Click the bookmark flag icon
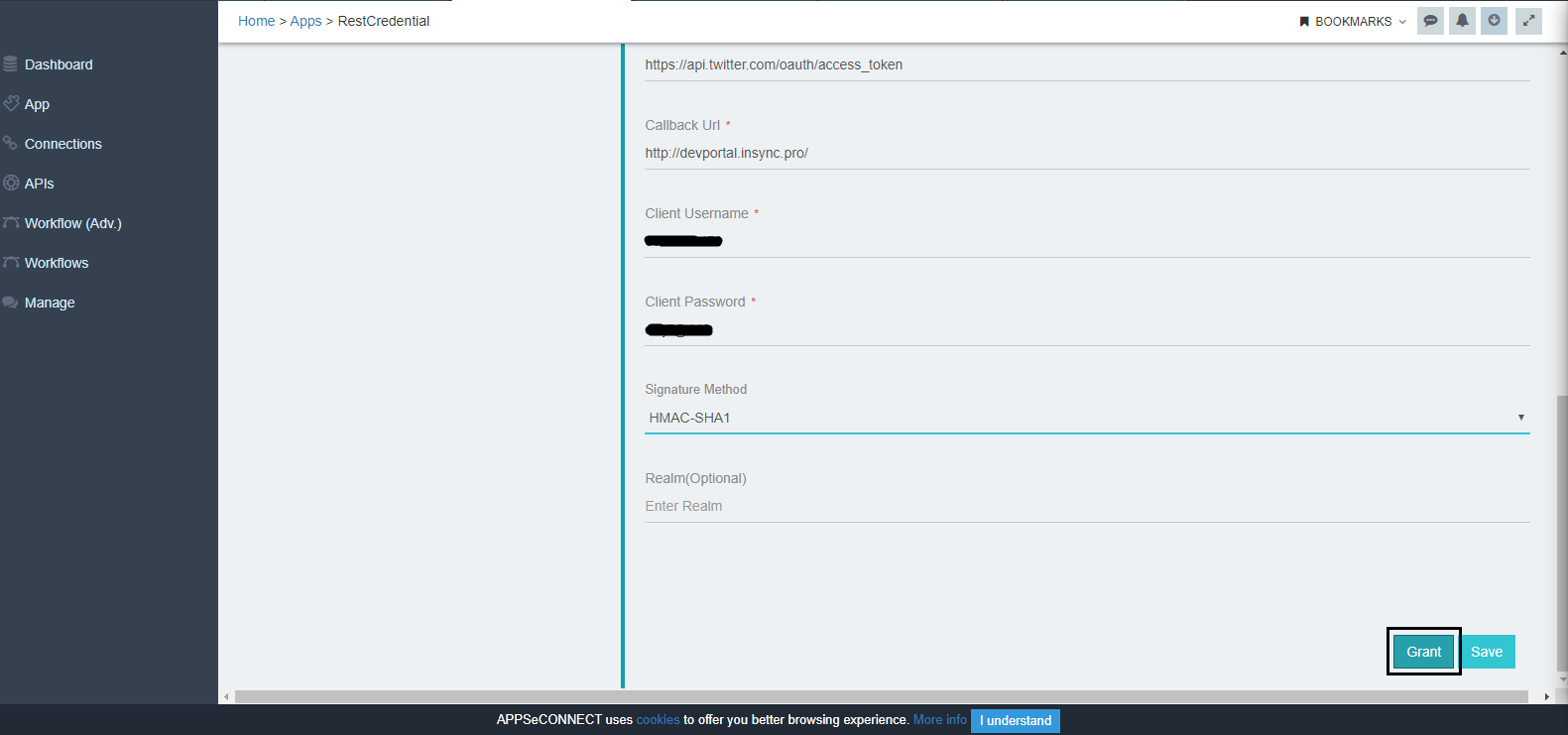Viewport: 1568px width, 735px height. (x=1304, y=22)
